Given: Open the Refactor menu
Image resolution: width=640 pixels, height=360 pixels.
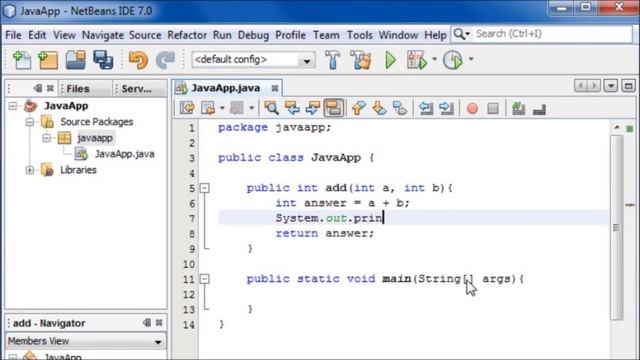Looking at the screenshot, I should 187,35.
